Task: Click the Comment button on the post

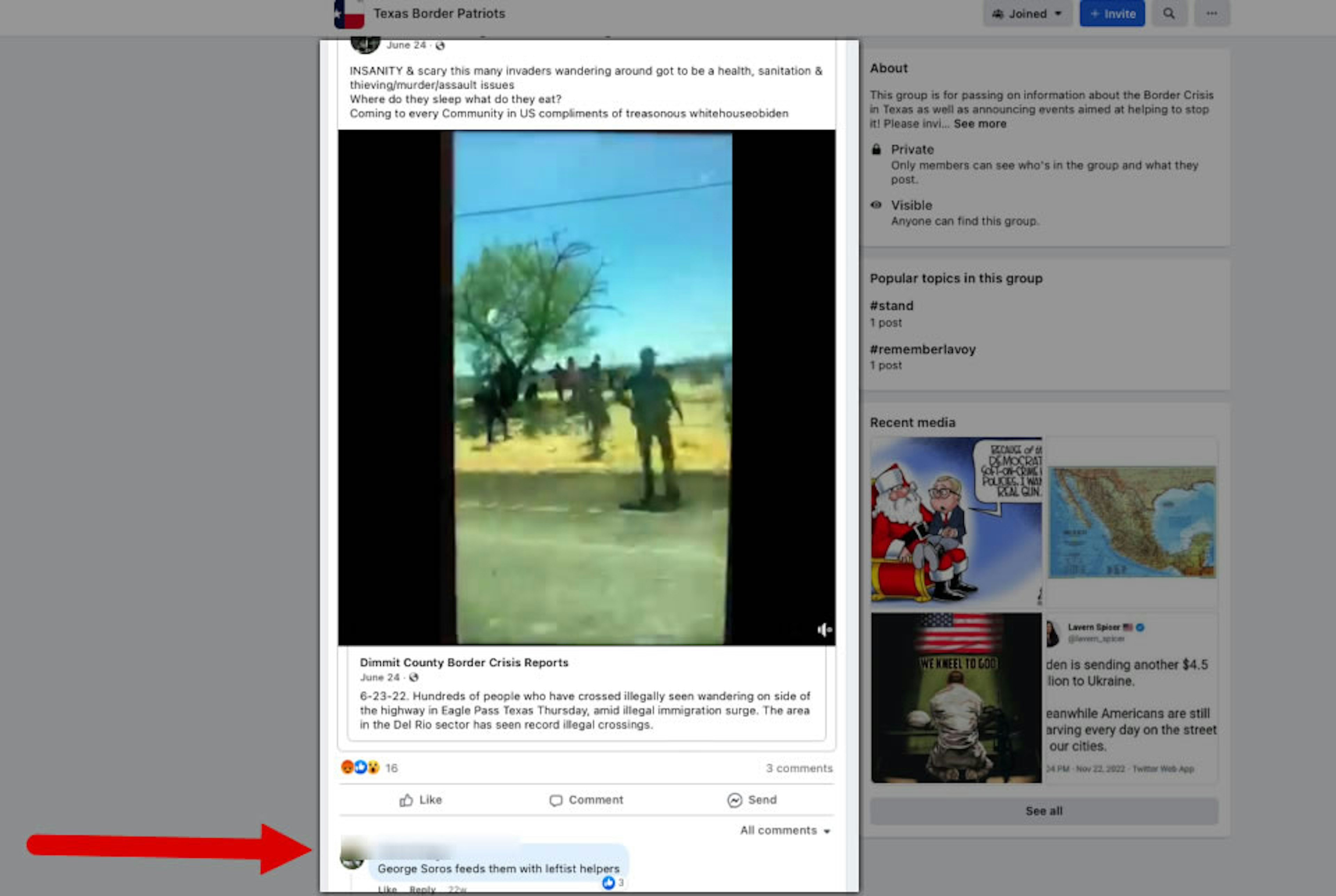Action: 586,799
